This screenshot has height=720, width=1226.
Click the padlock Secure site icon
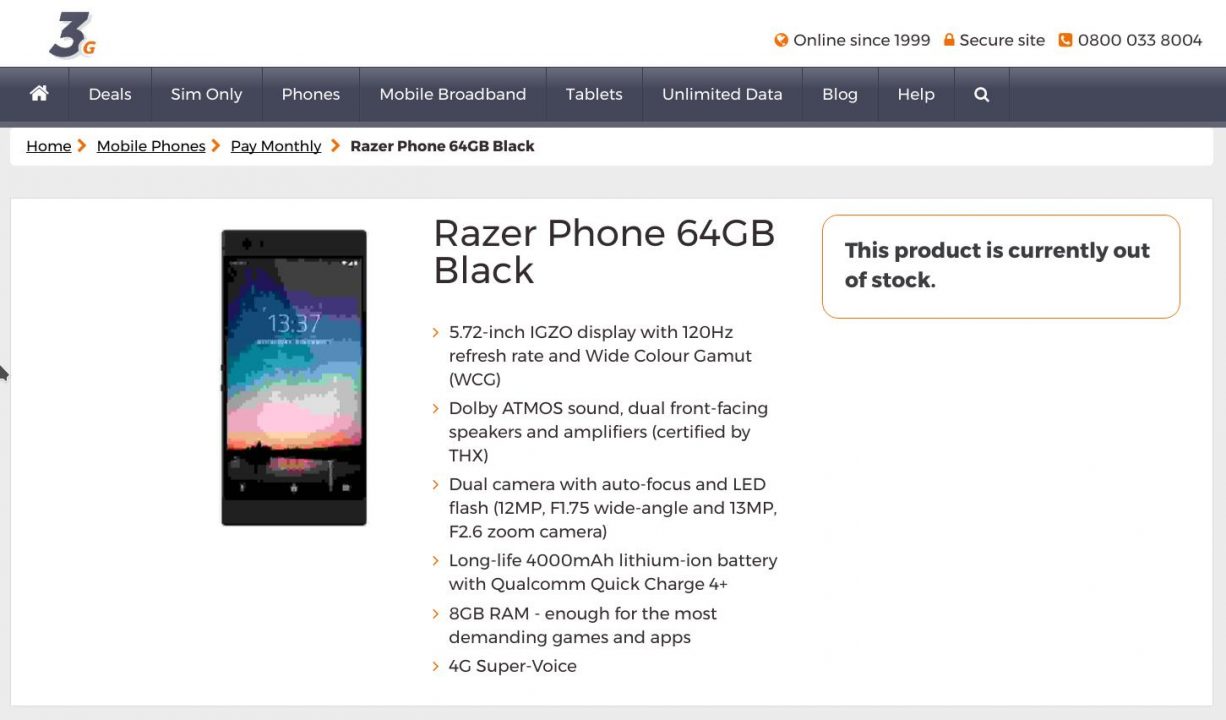click(949, 40)
